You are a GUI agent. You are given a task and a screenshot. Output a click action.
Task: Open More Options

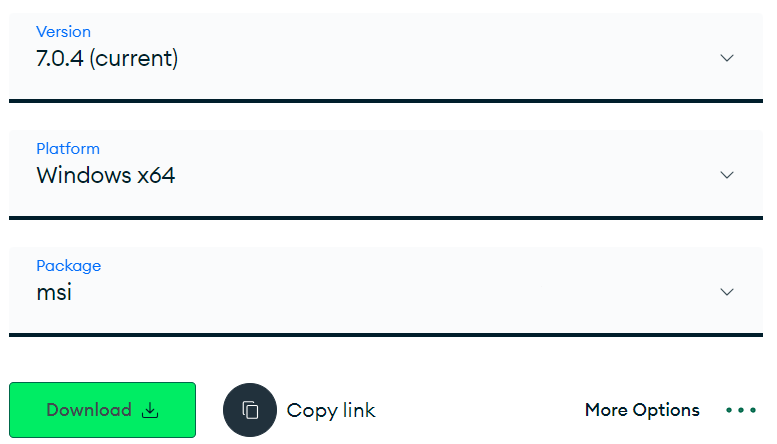[x=642, y=410]
